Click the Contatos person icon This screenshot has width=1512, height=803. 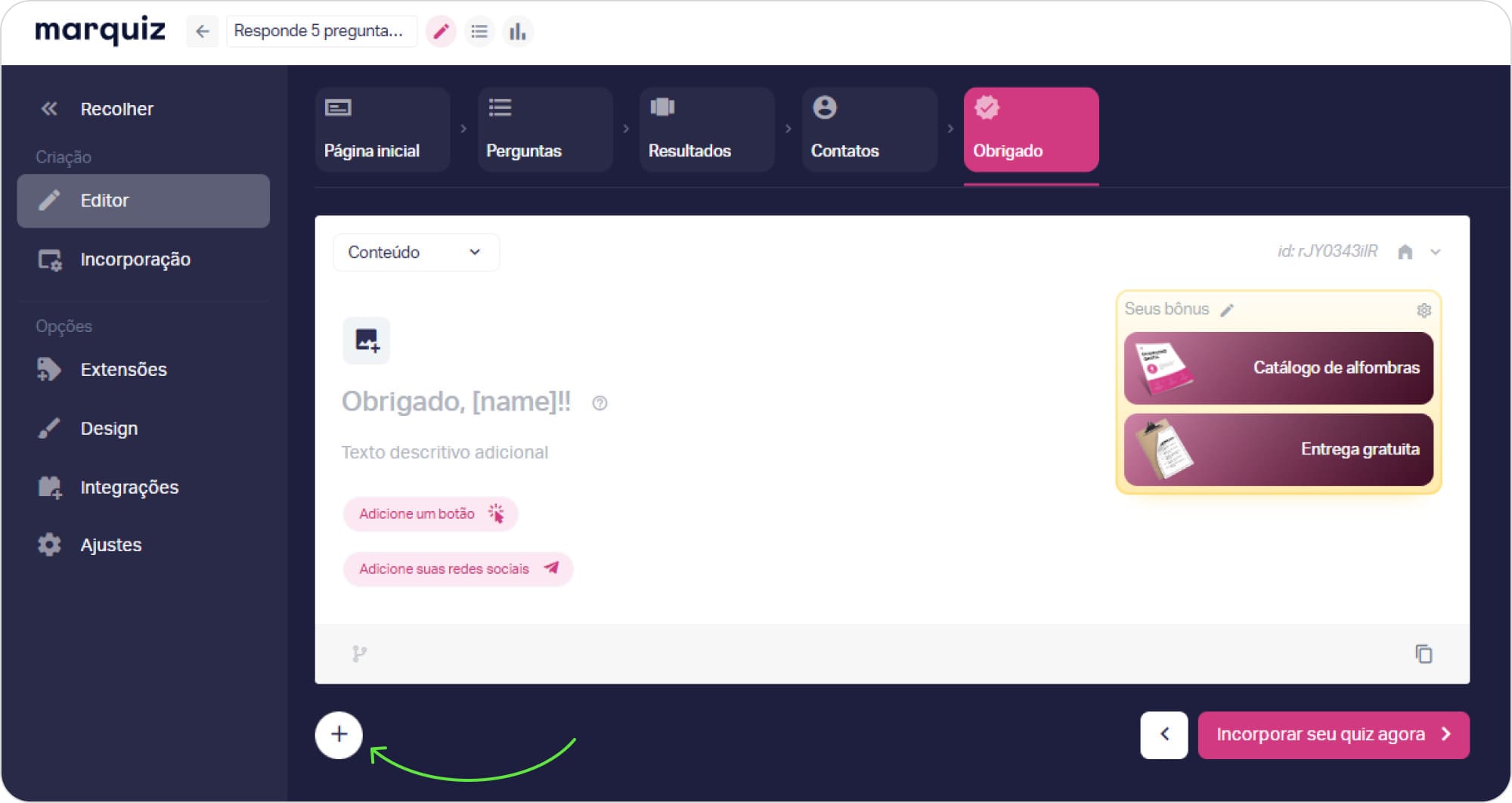[825, 107]
